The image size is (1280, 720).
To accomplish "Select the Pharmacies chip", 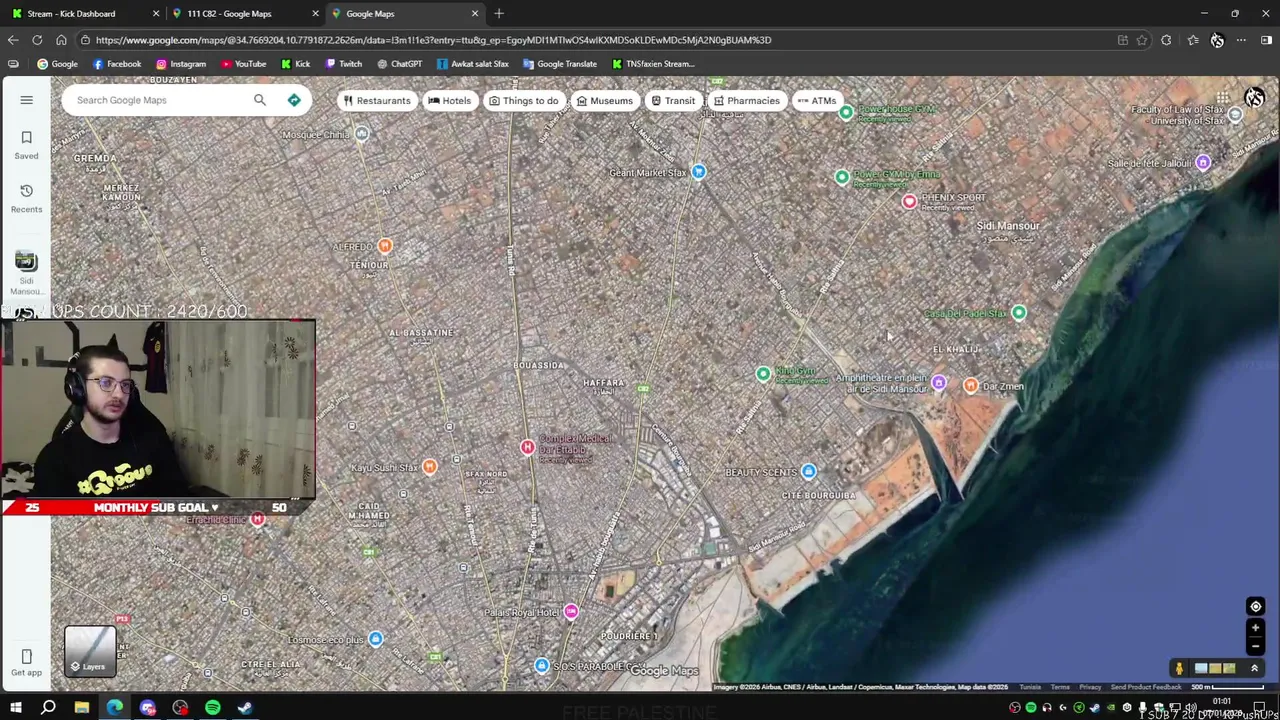I will pyautogui.click(x=746, y=101).
